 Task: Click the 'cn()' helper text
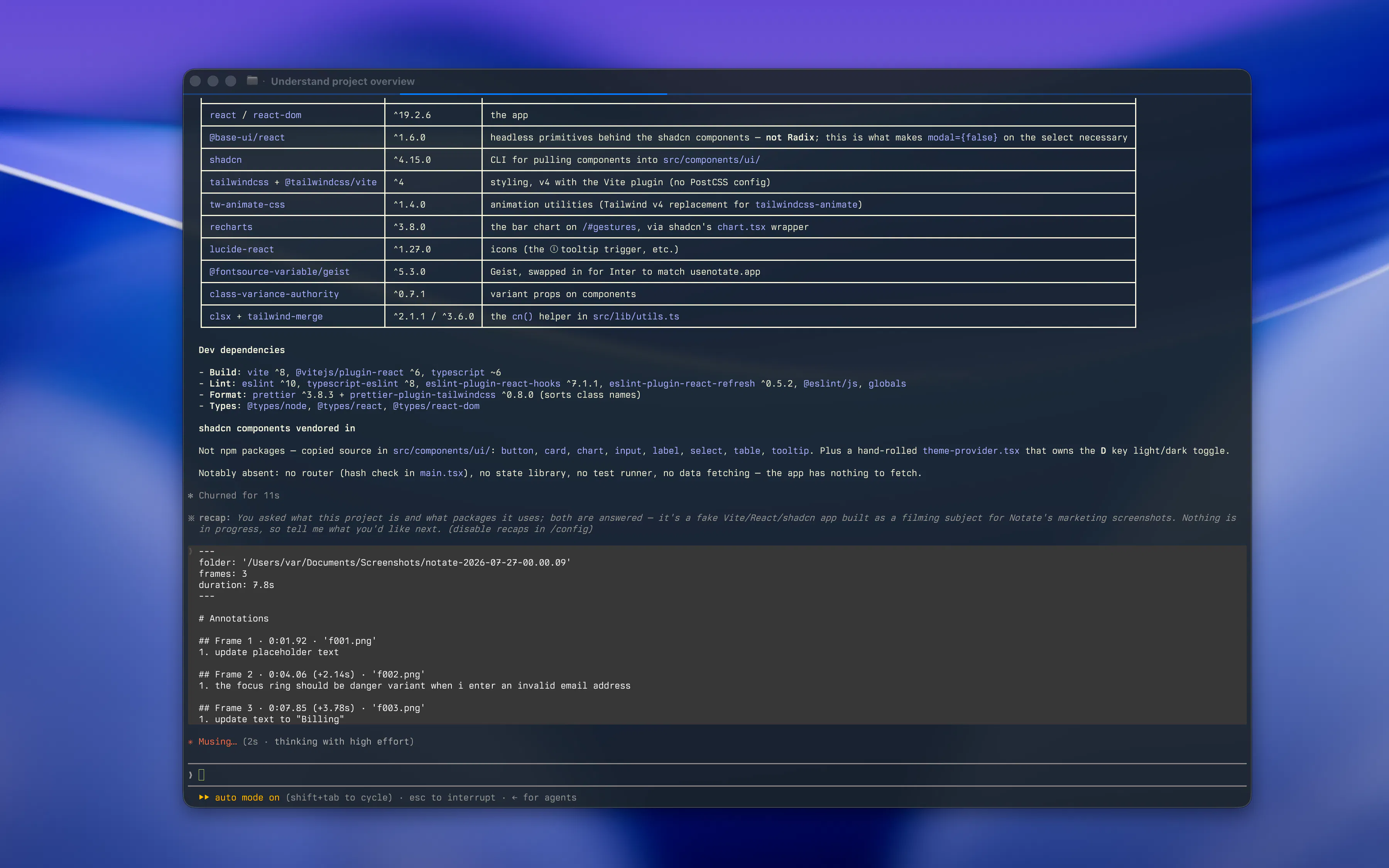coord(522,316)
